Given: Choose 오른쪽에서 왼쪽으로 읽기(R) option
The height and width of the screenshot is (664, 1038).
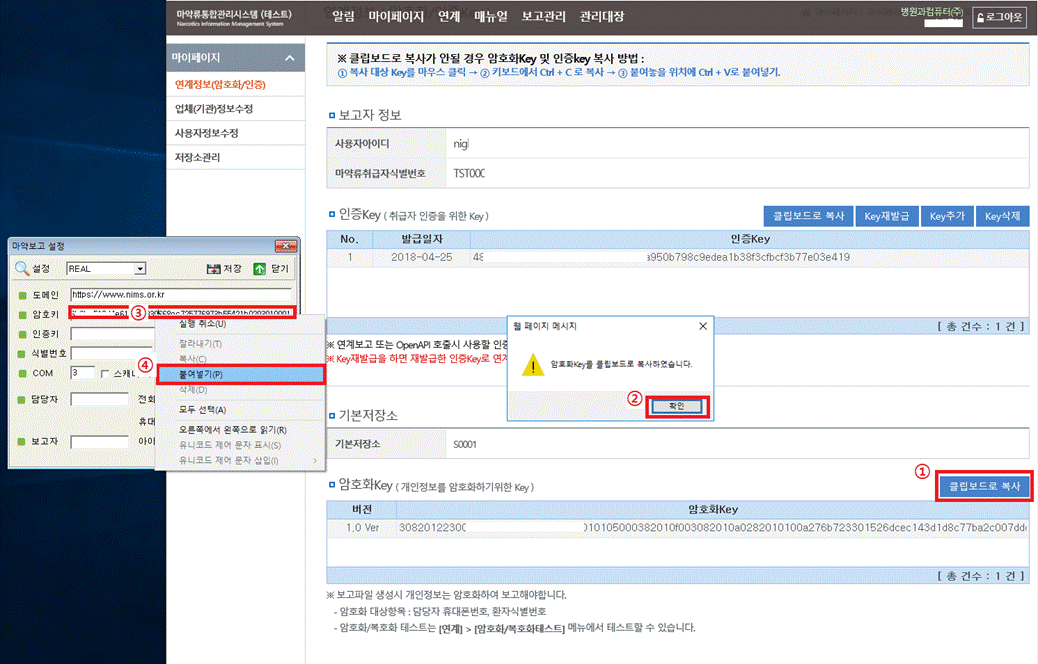Looking at the screenshot, I should [x=240, y=430].
